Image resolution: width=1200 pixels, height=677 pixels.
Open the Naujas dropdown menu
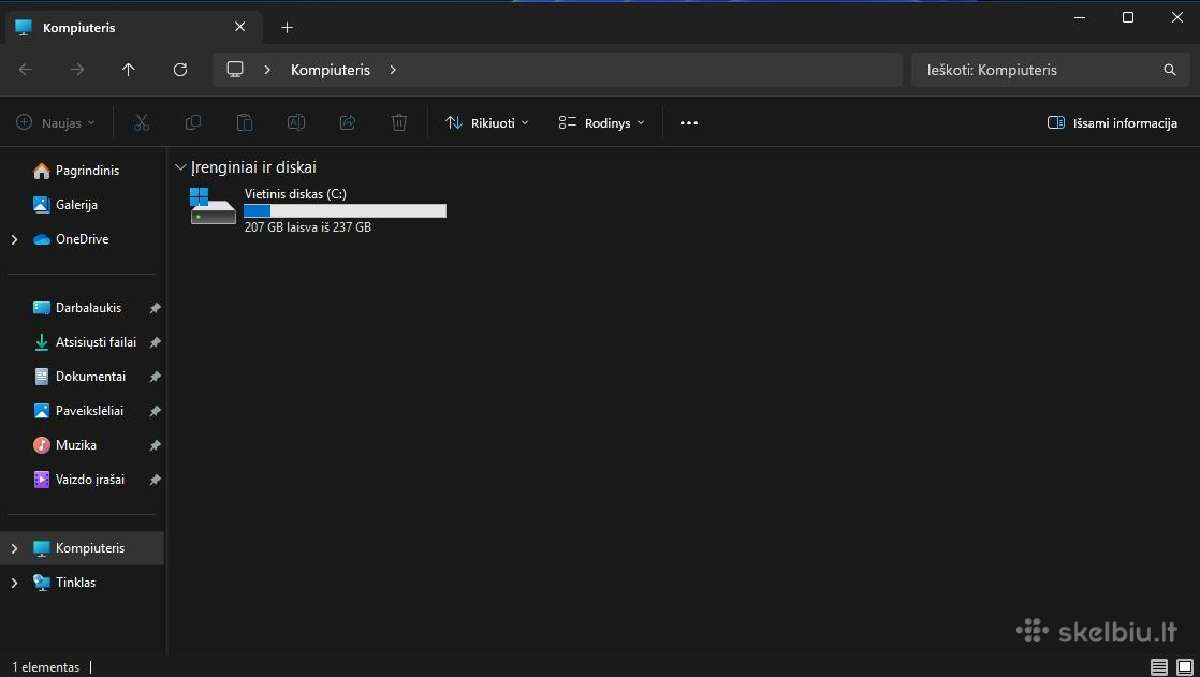pos(56,123)
